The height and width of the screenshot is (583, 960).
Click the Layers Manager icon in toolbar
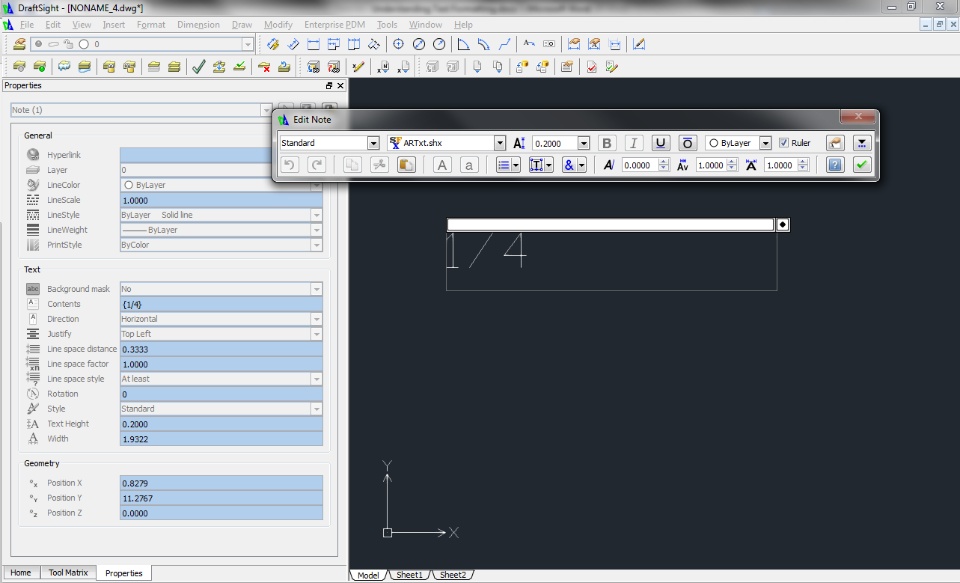[20, 44]
